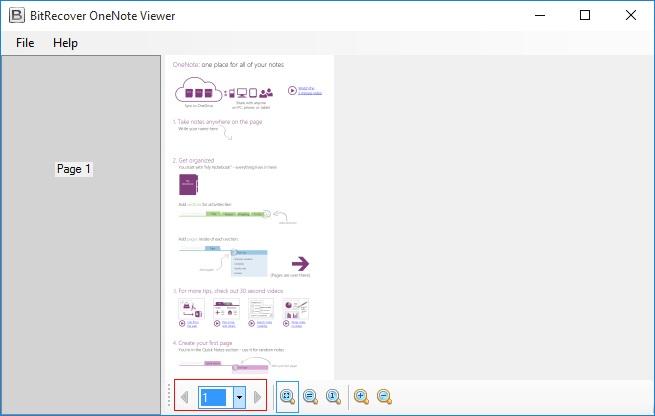Image resolution: width=655 pixels, height=416 pixels.
Task: Click the purple right arrow in the document
Action: click(x=300, y=264)
